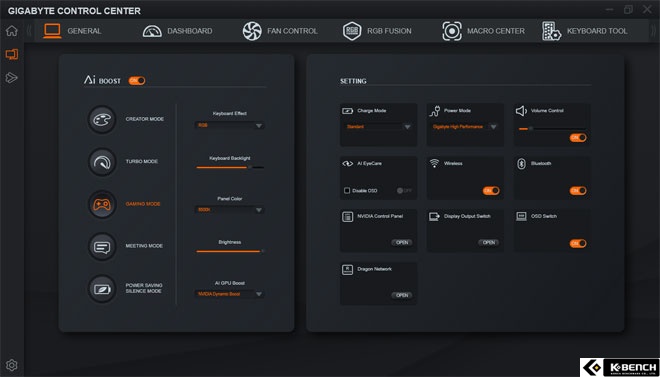Open the AI GPU Boost dropdown
The height and width of the screenshot is (377, 660).
click(230, 294)
